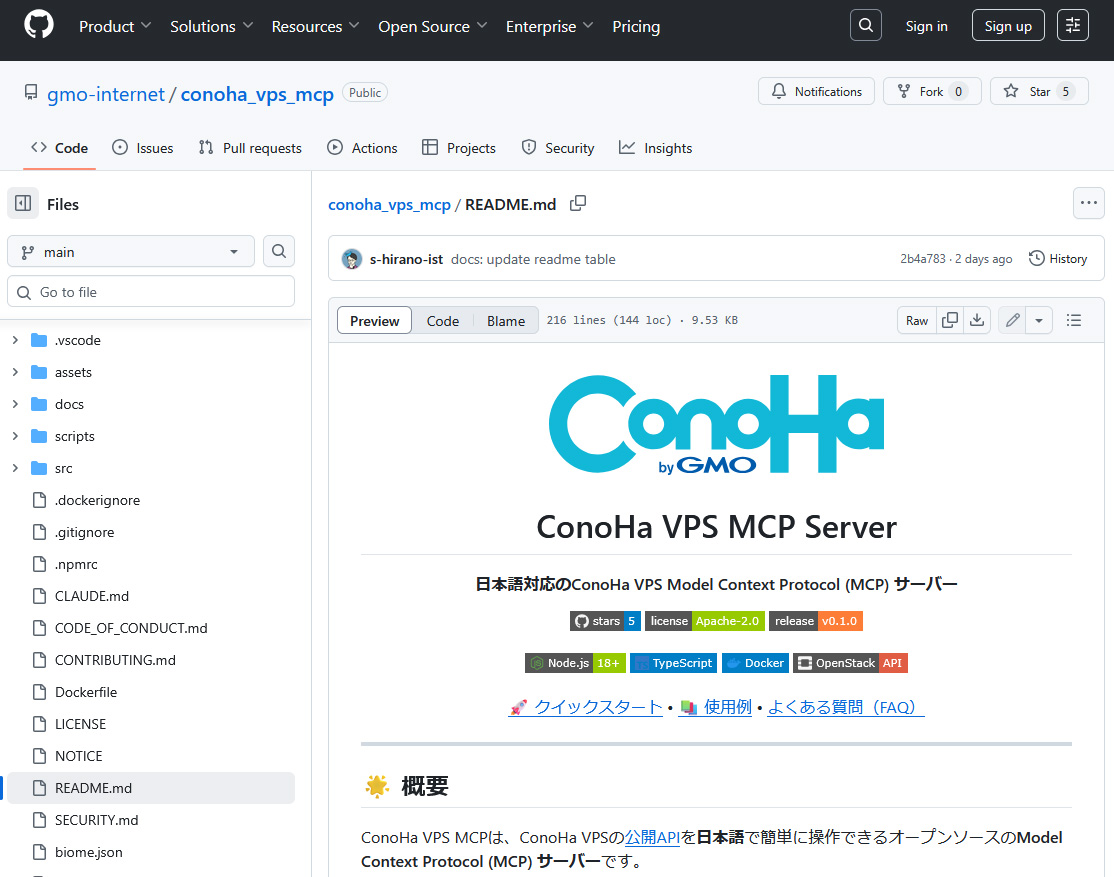The width and height of the screenshot is (1114, 877).
Task: Open the Product menu
Action: 115,26
